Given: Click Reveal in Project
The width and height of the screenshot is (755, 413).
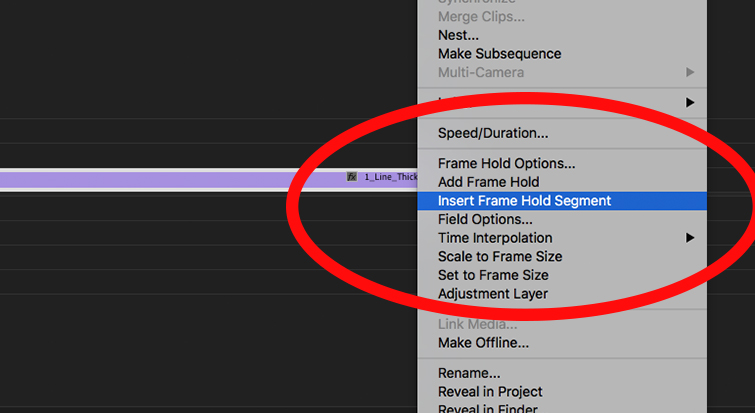Looking at the screenshot, I should tap(490, 392).
